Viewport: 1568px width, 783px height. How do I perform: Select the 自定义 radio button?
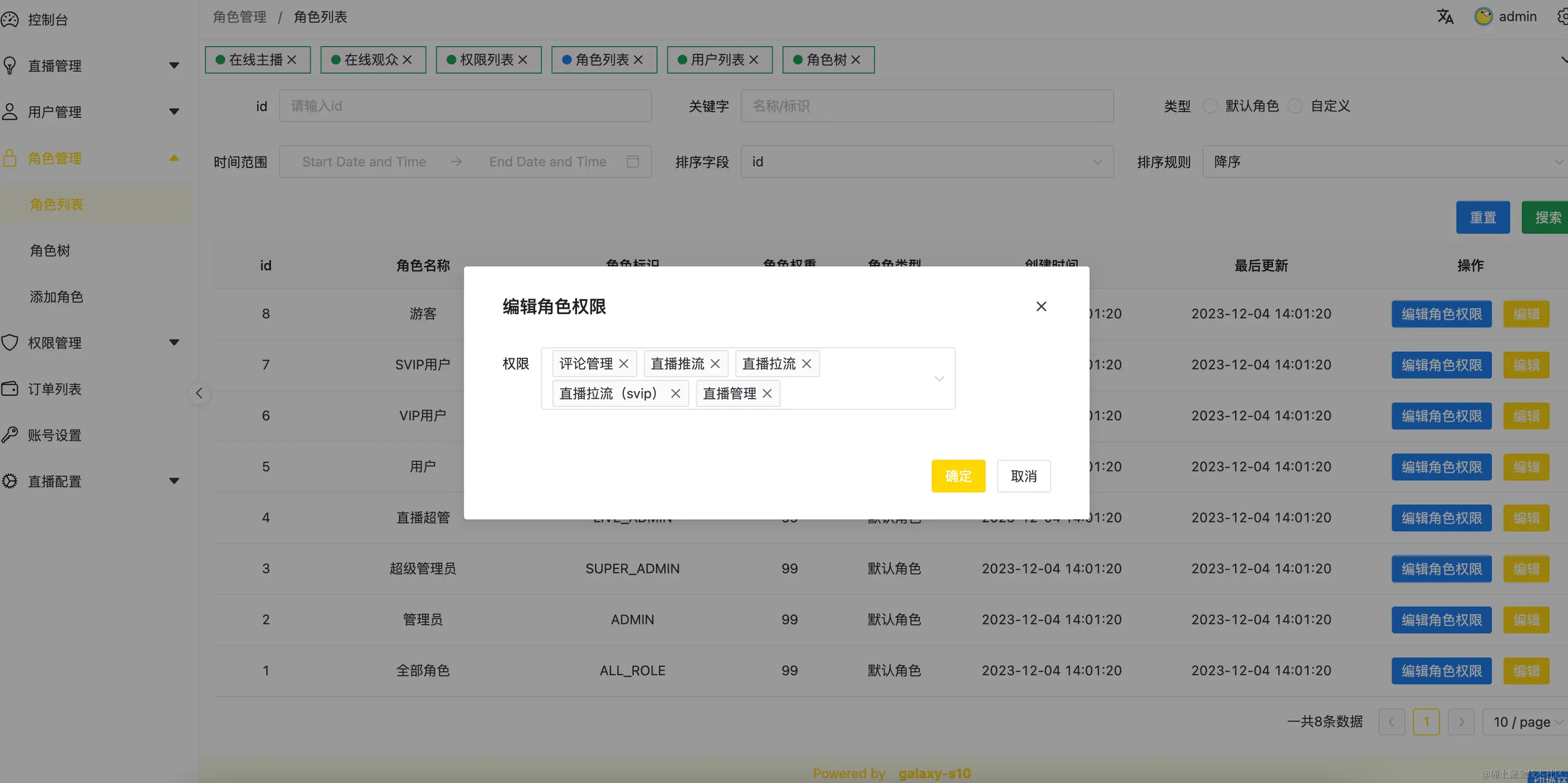tap(1295, 106)
